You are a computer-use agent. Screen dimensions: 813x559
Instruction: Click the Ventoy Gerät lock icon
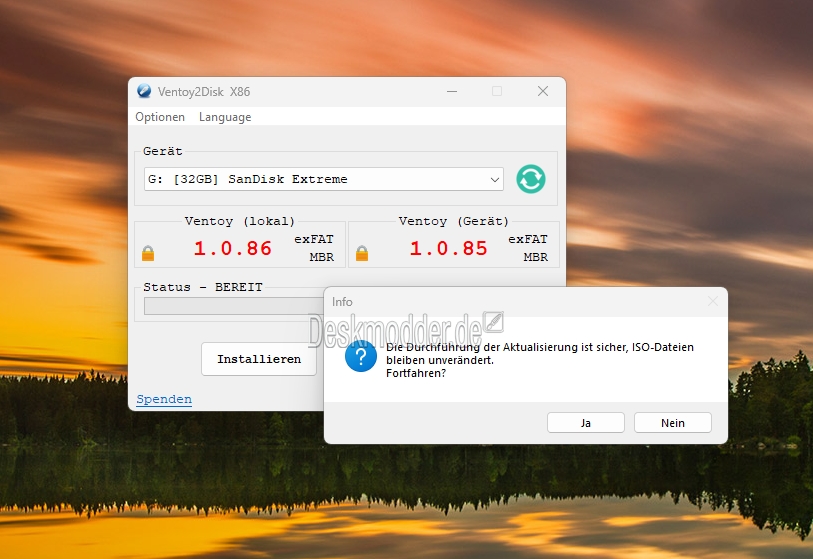pyautogui.click(x=362, y=253)
